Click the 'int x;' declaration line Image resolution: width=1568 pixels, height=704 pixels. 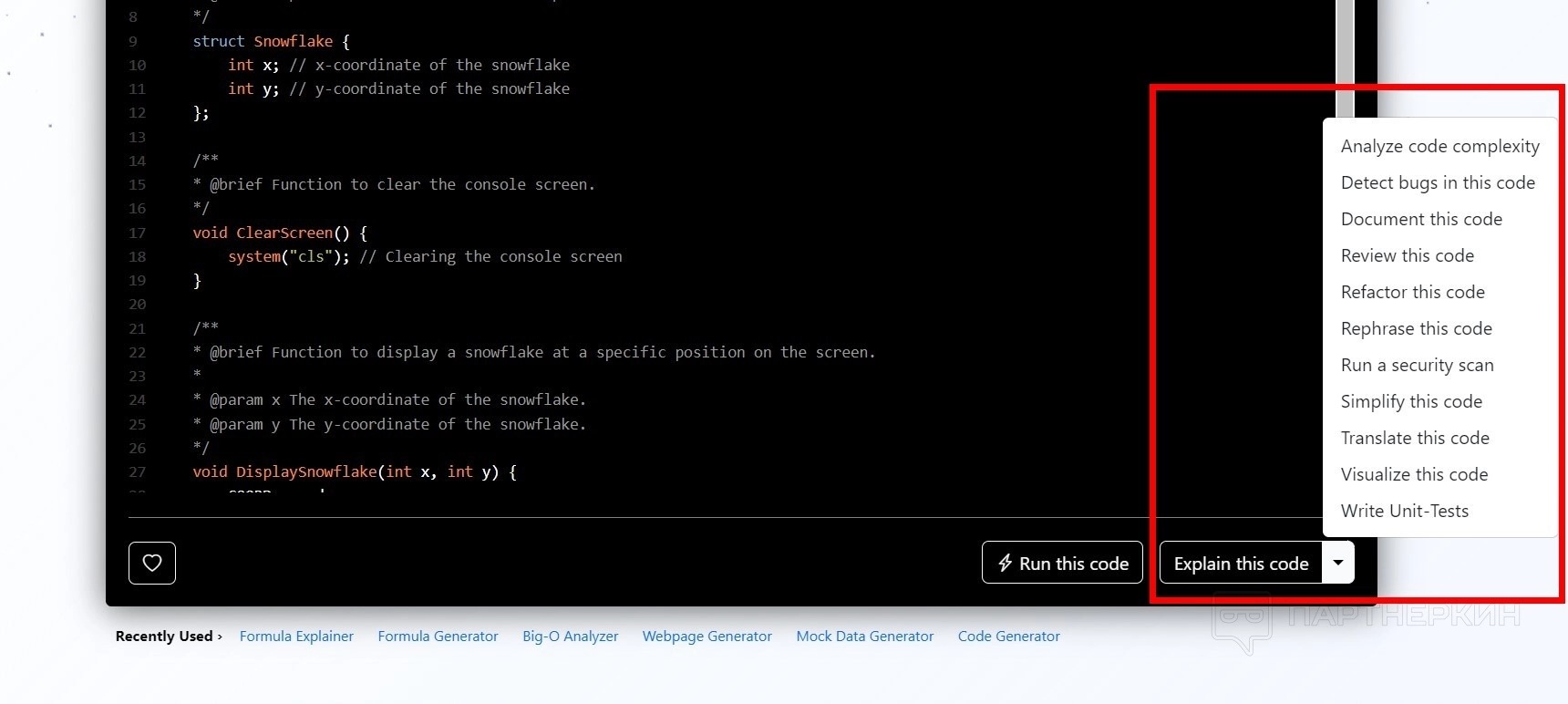(x=253, y=66)
